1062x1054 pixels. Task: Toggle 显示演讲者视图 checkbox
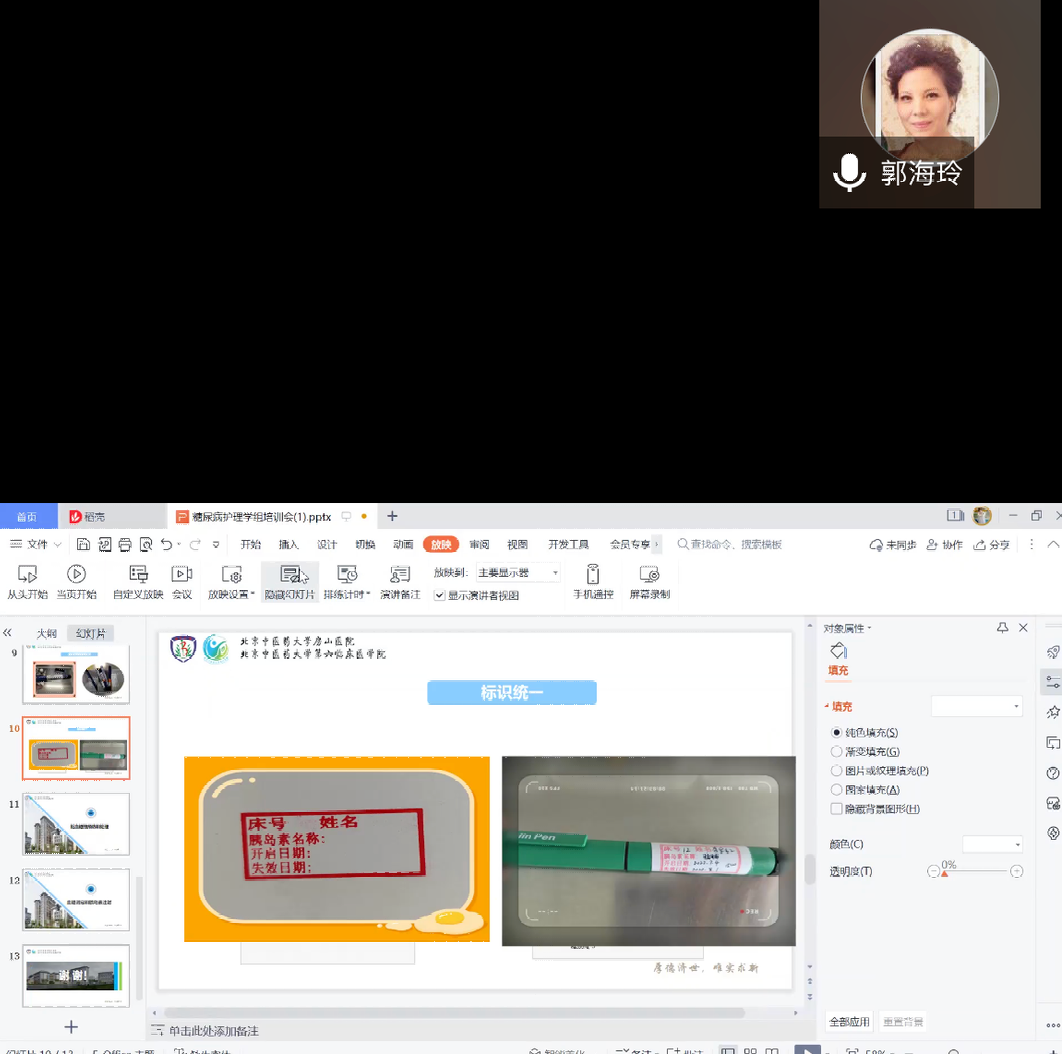tap(440, 595)
